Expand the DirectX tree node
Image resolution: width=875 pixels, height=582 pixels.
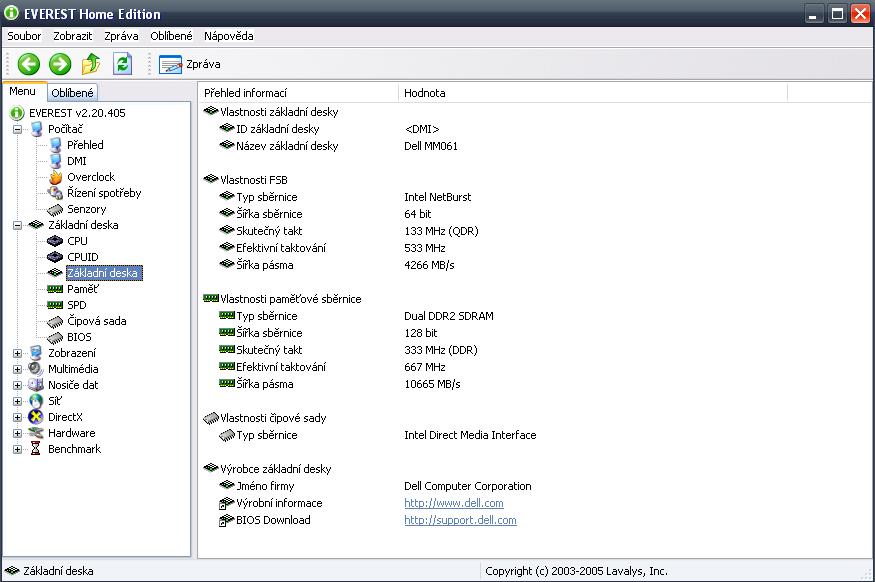click(x=17, y=417)
